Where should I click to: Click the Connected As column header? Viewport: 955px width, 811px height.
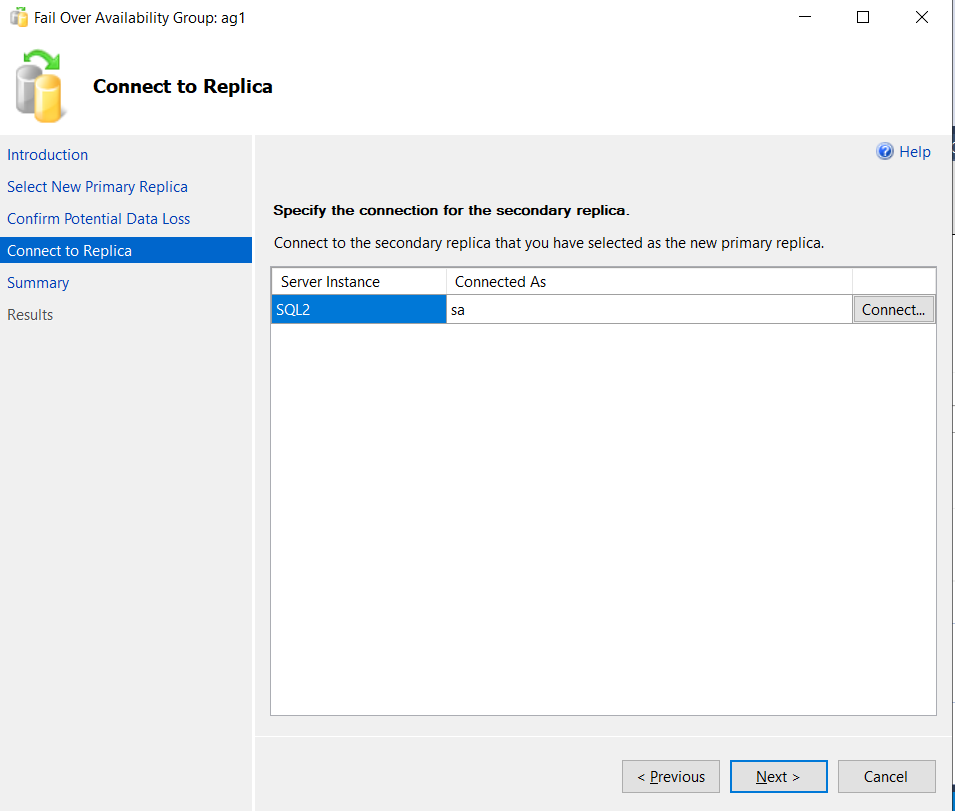649,282
